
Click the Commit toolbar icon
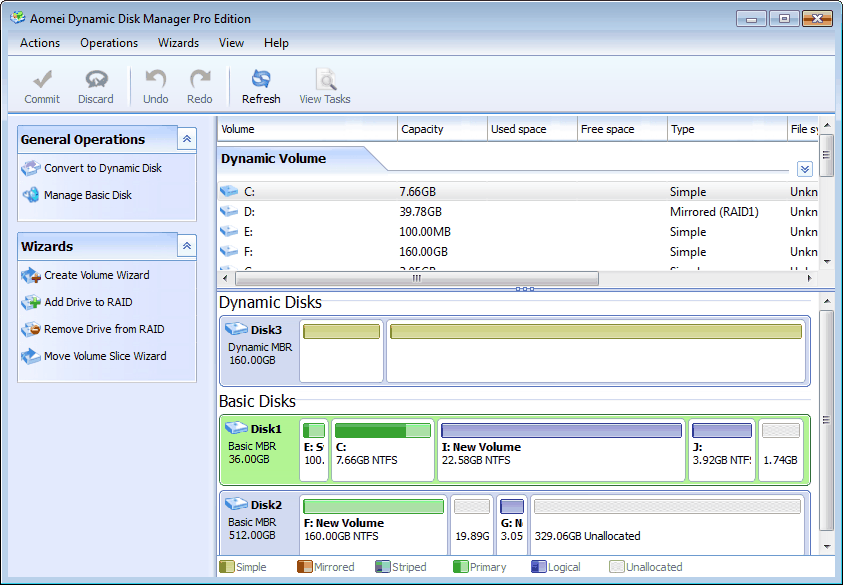tap(42, 86)
